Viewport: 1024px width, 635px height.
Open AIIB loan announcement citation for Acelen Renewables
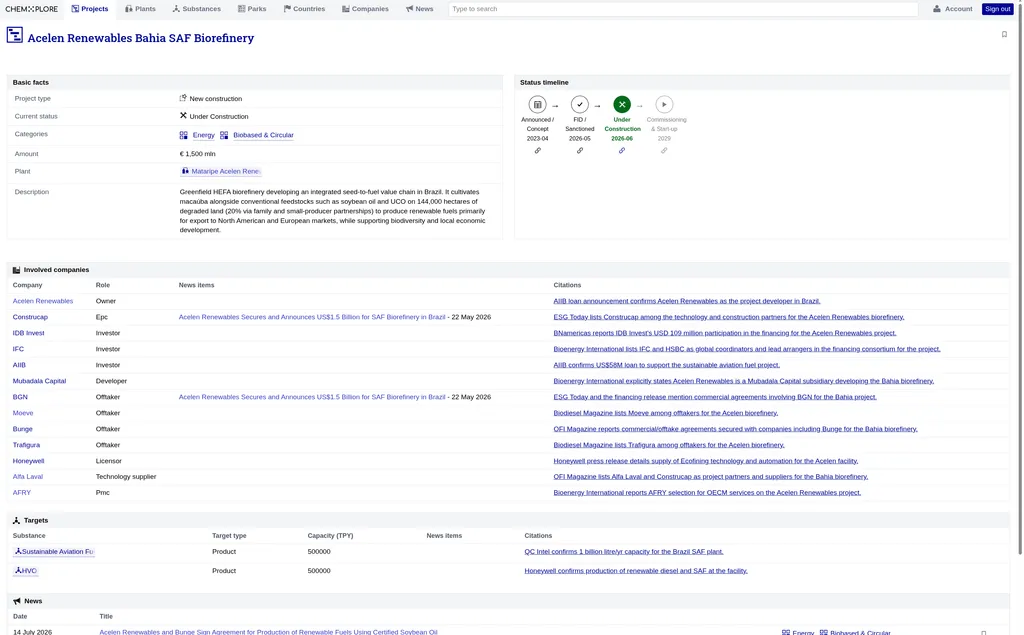pos(686,301)
